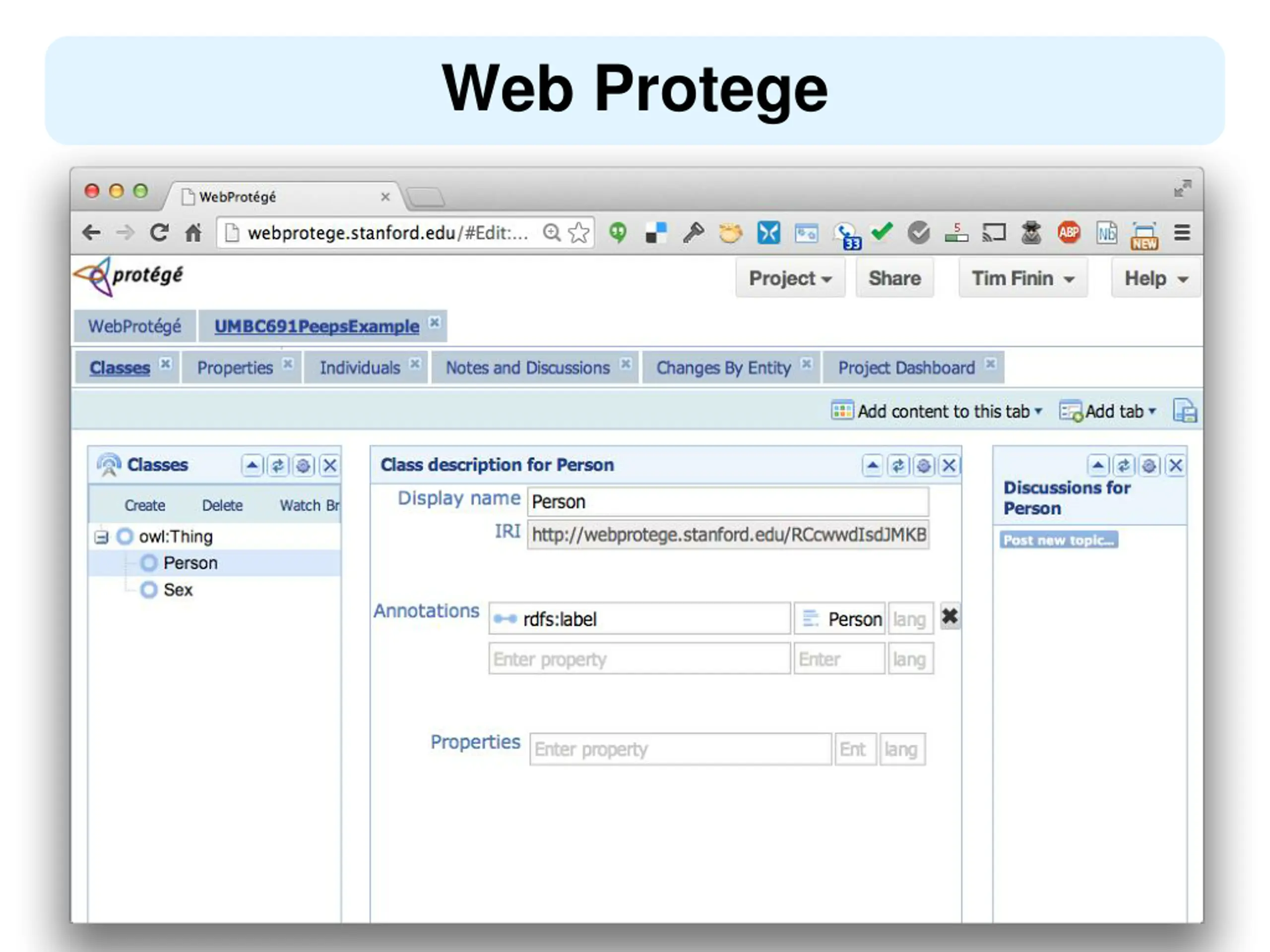Click the zoom magnifier in address bar

552,233
